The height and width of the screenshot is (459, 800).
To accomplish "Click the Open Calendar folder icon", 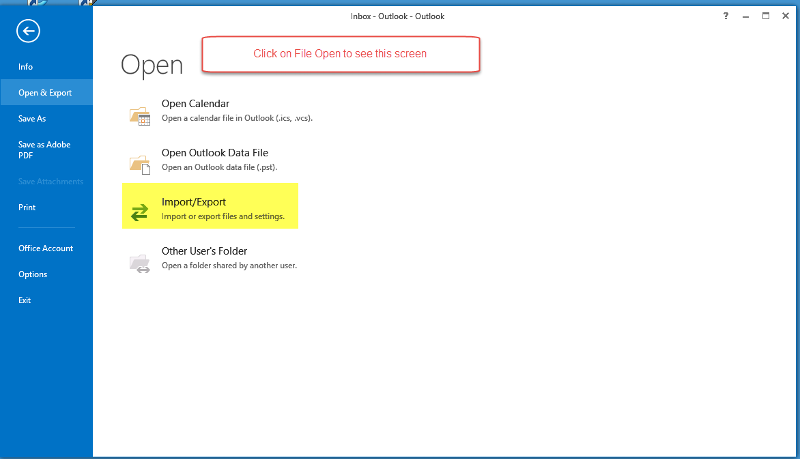I will click(x=140, y=116).
